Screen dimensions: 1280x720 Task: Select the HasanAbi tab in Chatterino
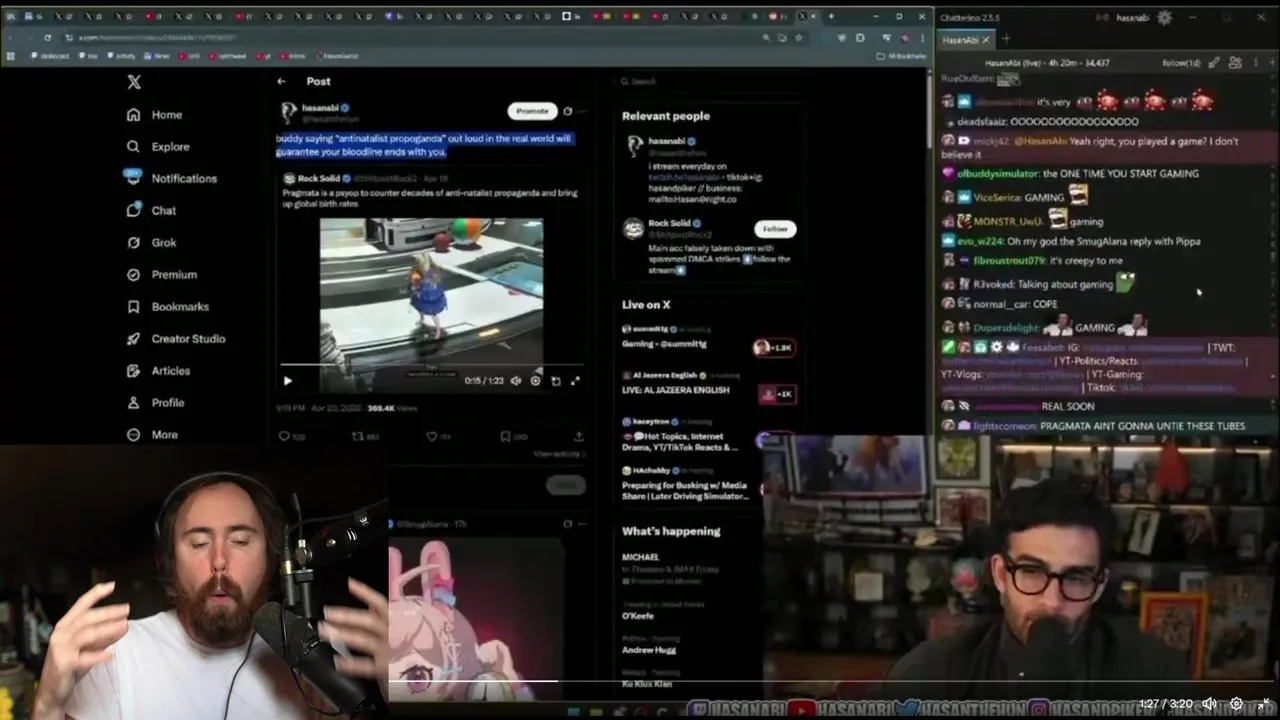point(960,40)
